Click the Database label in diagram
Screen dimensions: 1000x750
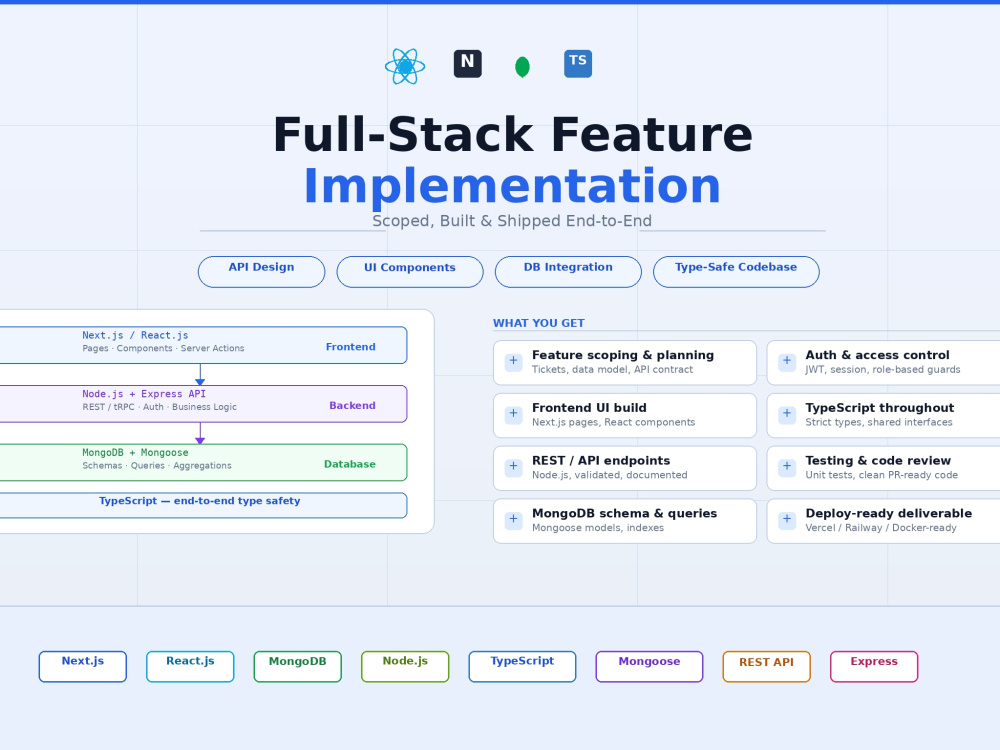click(349, 464)
